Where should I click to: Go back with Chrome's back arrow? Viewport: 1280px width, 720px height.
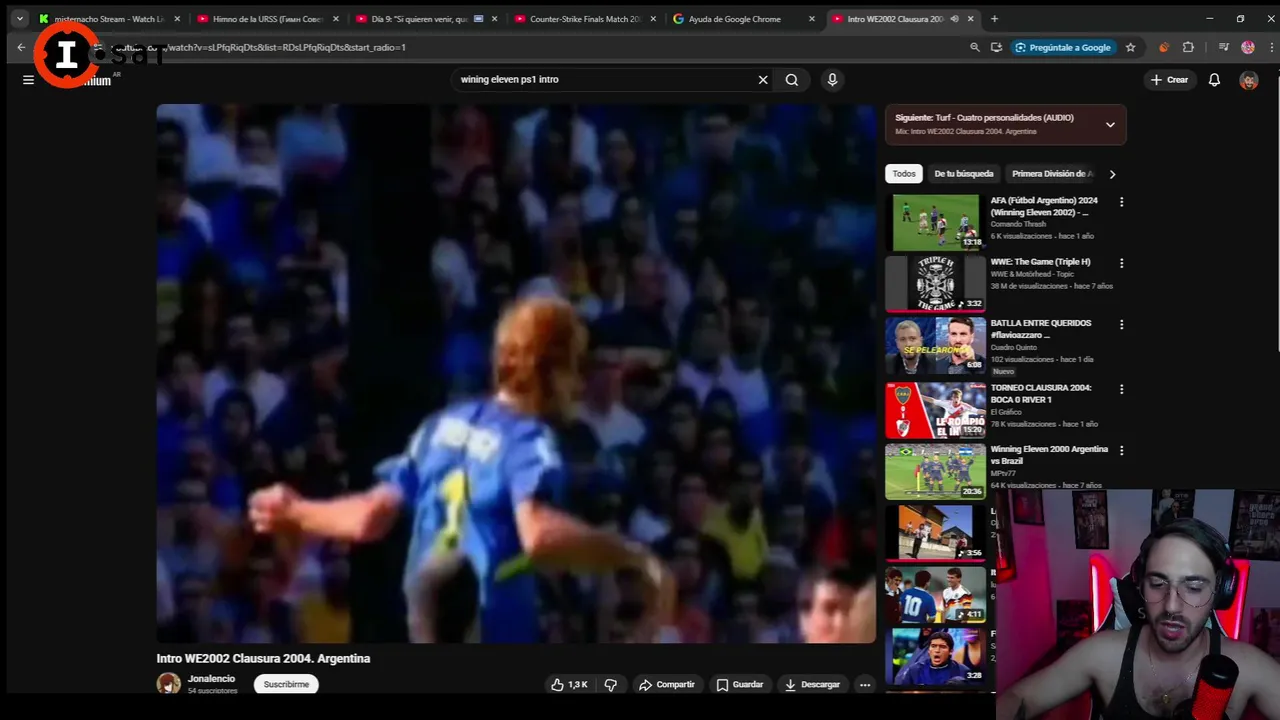pos(21,47)
